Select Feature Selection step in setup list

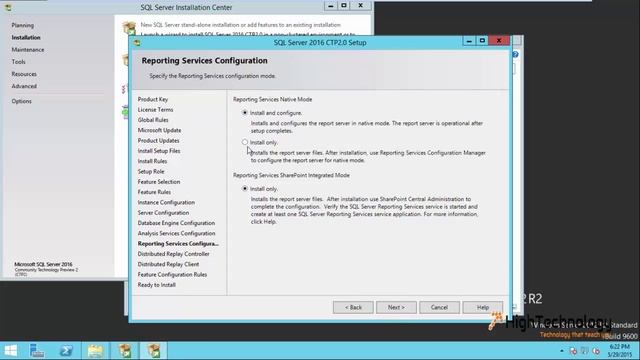coord(159,182)
